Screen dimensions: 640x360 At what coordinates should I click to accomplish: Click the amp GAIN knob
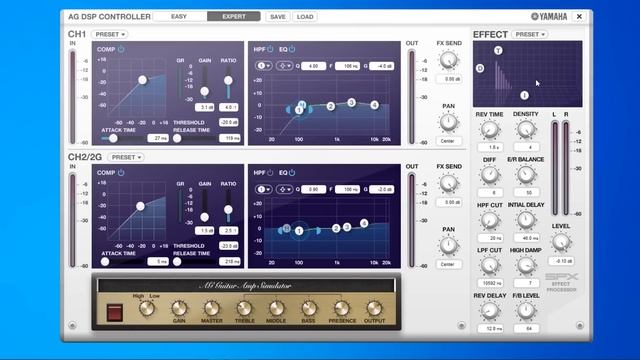[179, 309]
